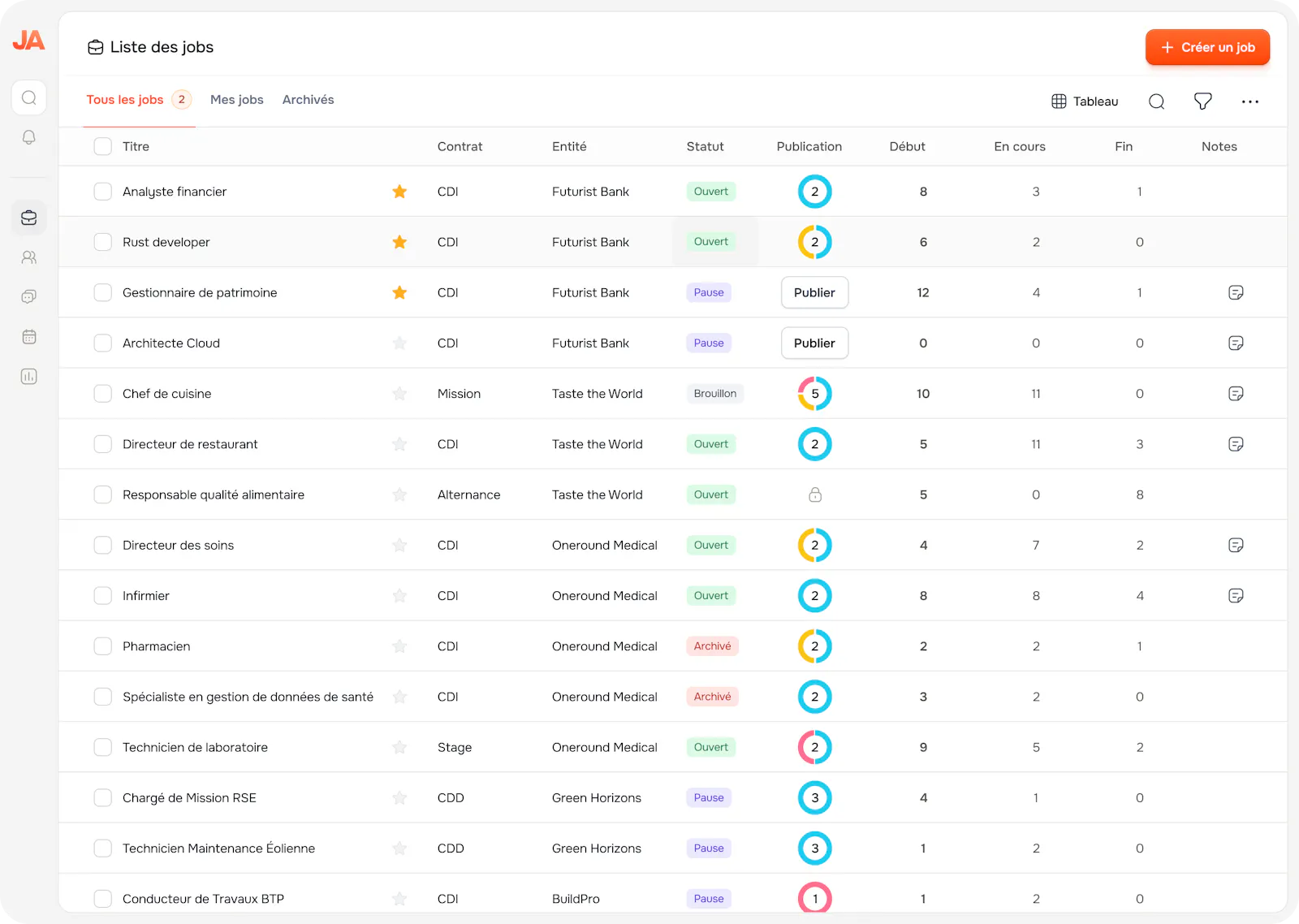This screenshot has height=924, width=1299.
Task: Open the messages chat icon in the sidebar
Action: 29,296
